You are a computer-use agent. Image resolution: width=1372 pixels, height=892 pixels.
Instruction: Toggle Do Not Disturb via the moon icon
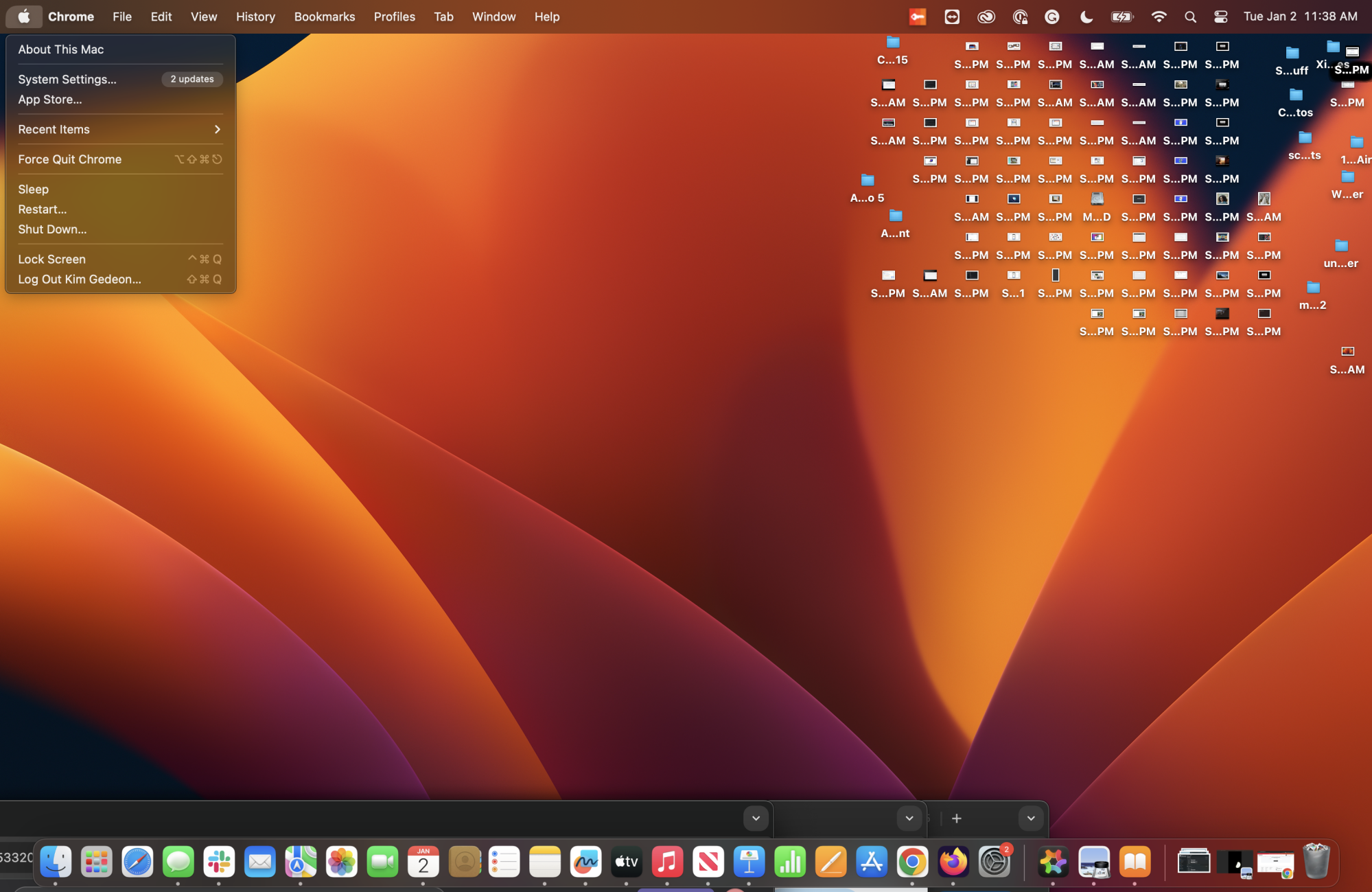point(1086,16)
